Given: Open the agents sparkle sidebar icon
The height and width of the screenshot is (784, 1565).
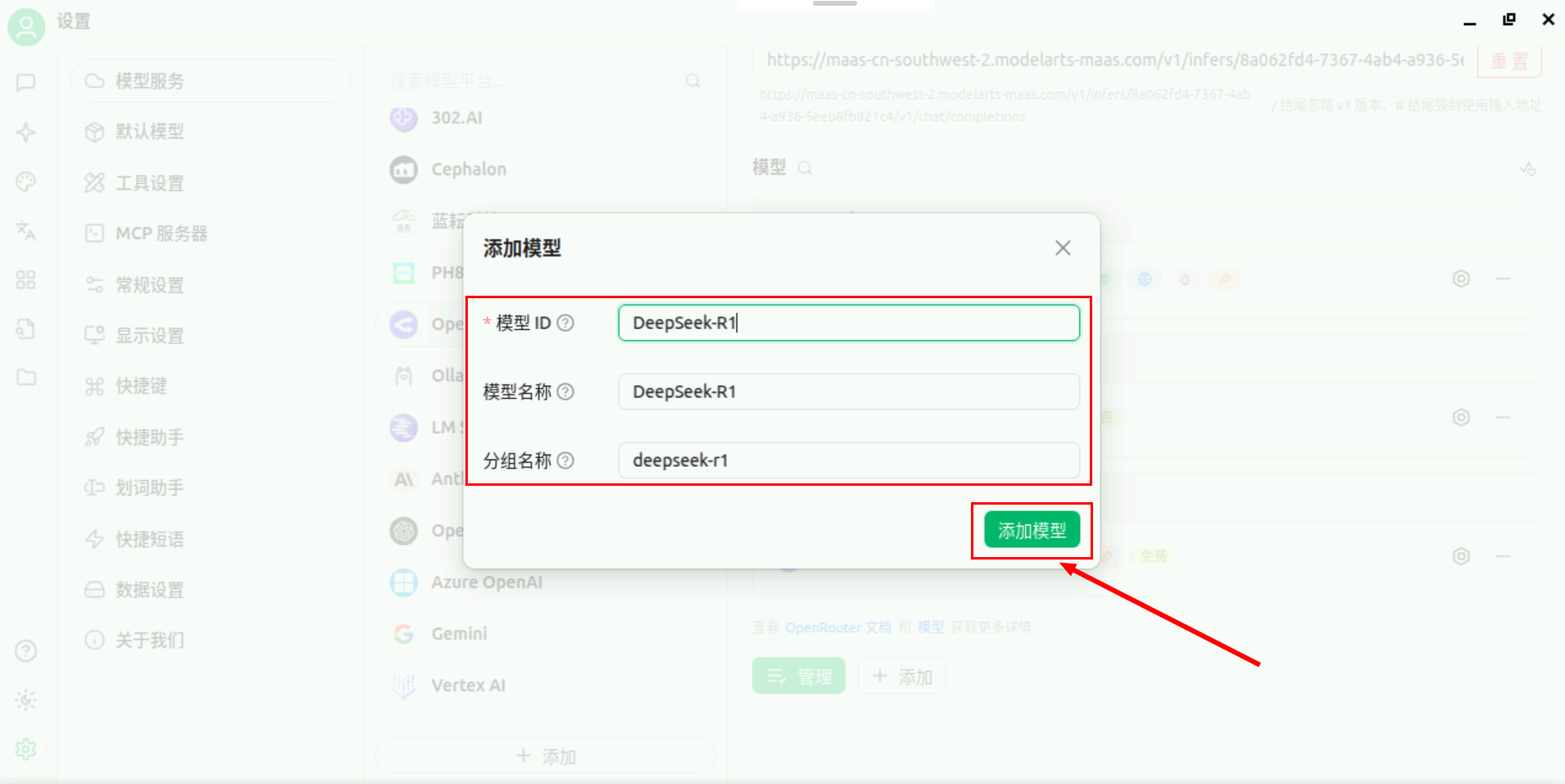Looking at the screenshot, I should click(26, 132).
